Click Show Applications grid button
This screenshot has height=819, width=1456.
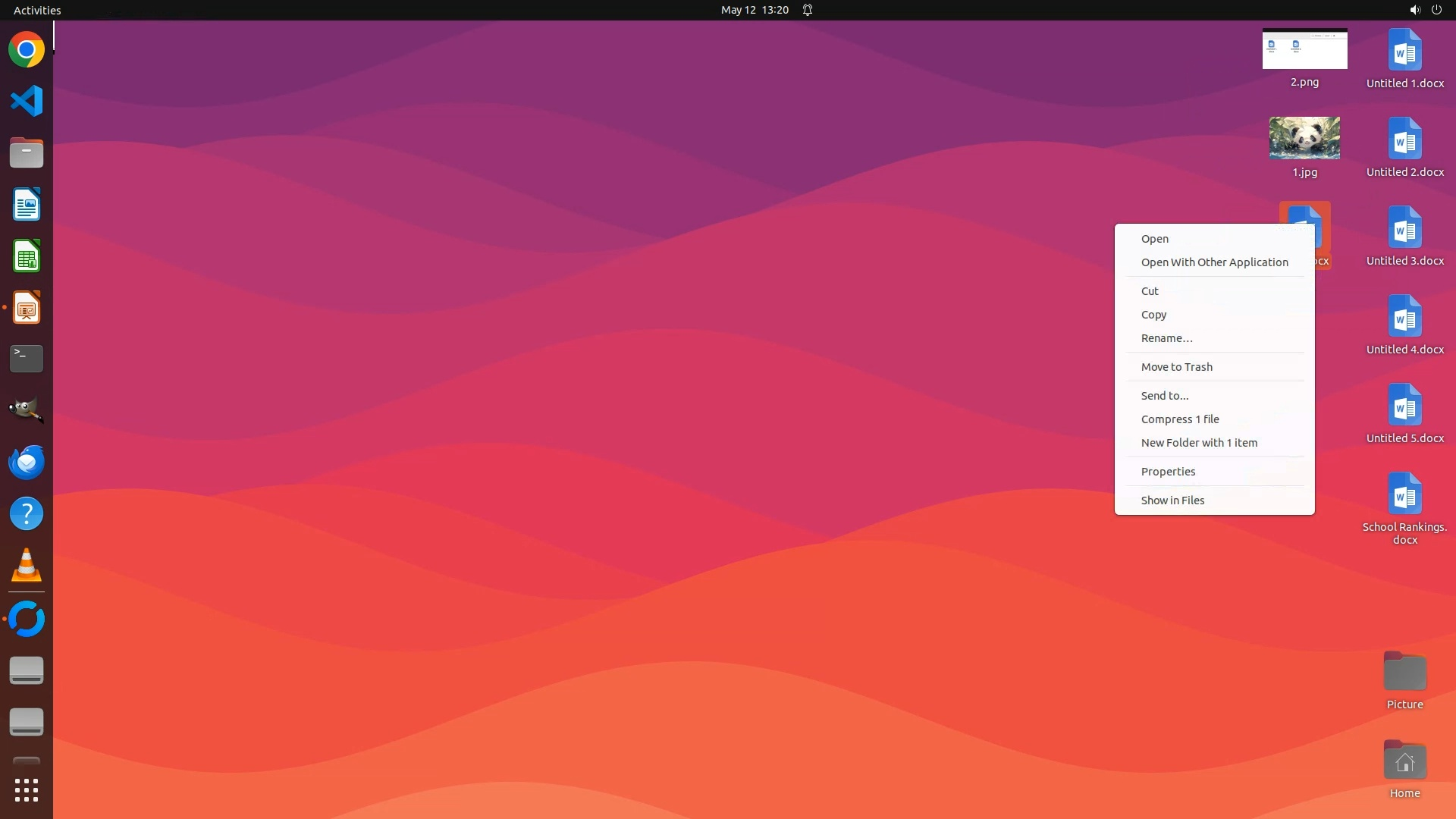[x=27, y=790]
